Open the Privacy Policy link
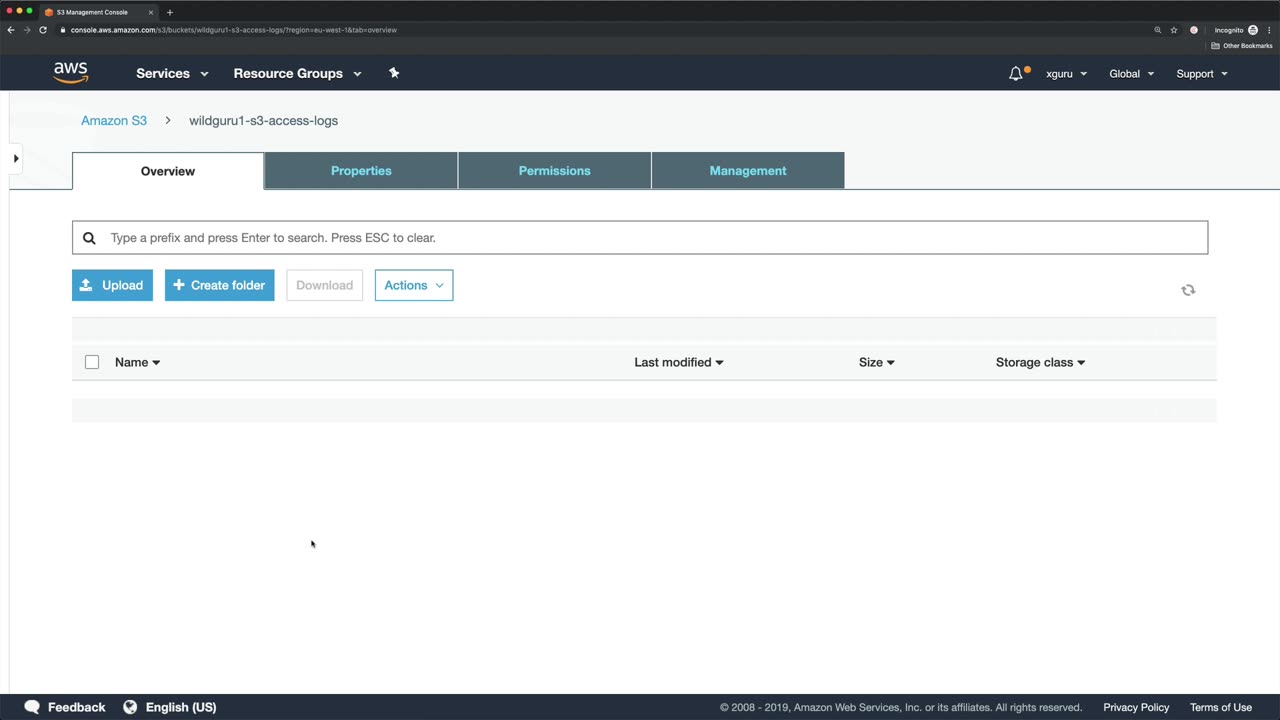Viewport: 1280px width, 720px height. pos(1136,707)
